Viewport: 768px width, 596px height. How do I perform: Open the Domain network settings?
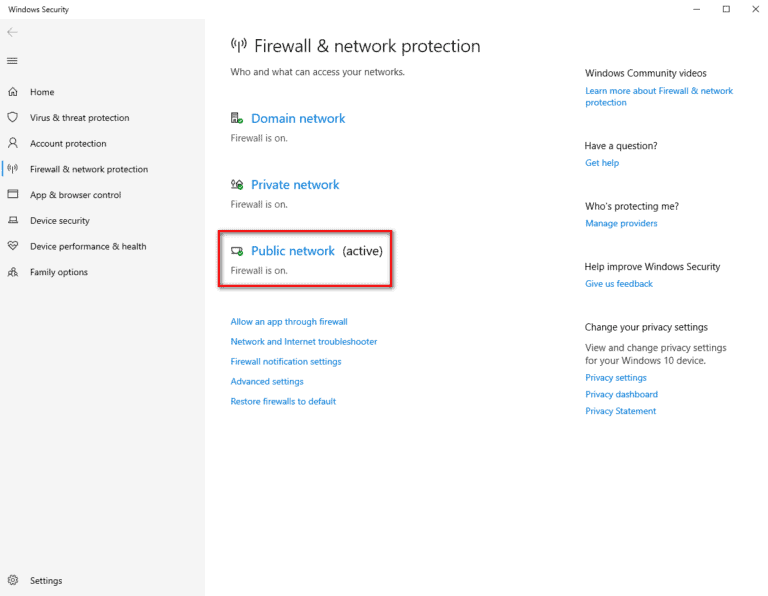click(x=297, y=118)
